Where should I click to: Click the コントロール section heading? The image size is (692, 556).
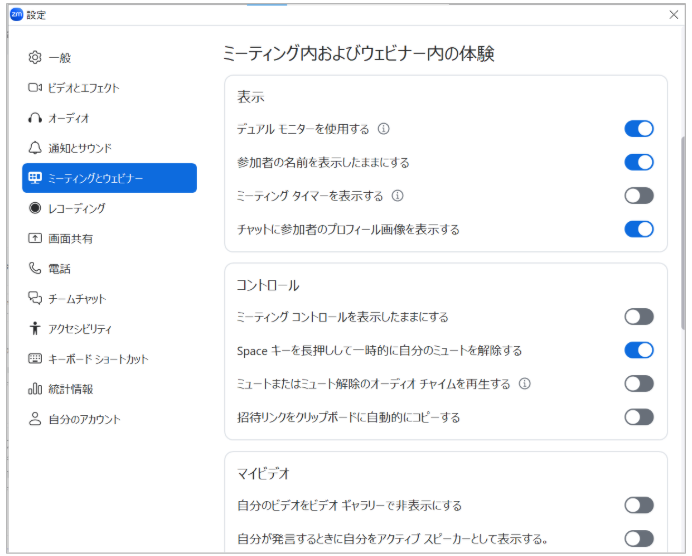point(268,285)
